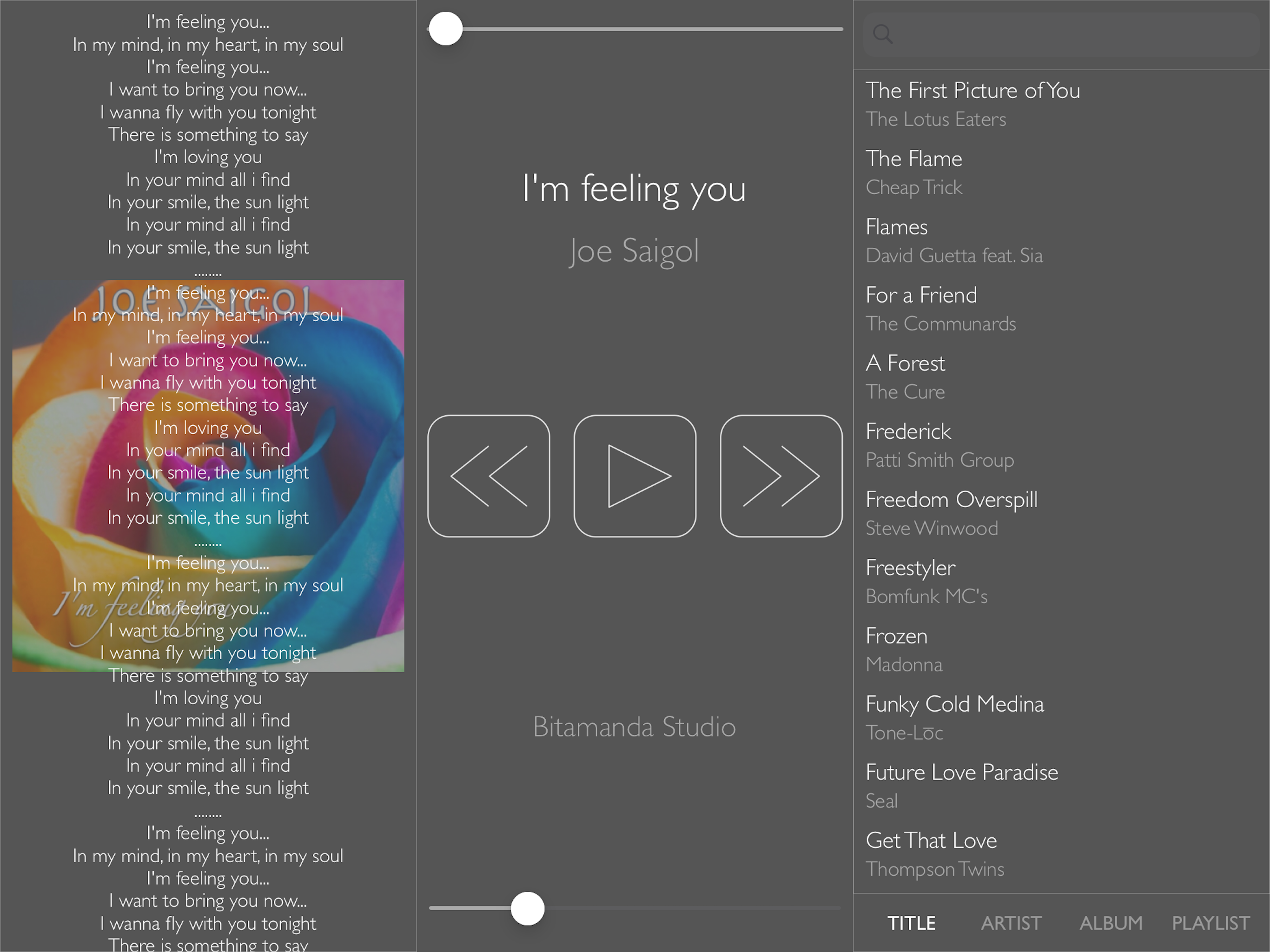Play The First Picture of You
The image size is (1270, 952).
972,104
